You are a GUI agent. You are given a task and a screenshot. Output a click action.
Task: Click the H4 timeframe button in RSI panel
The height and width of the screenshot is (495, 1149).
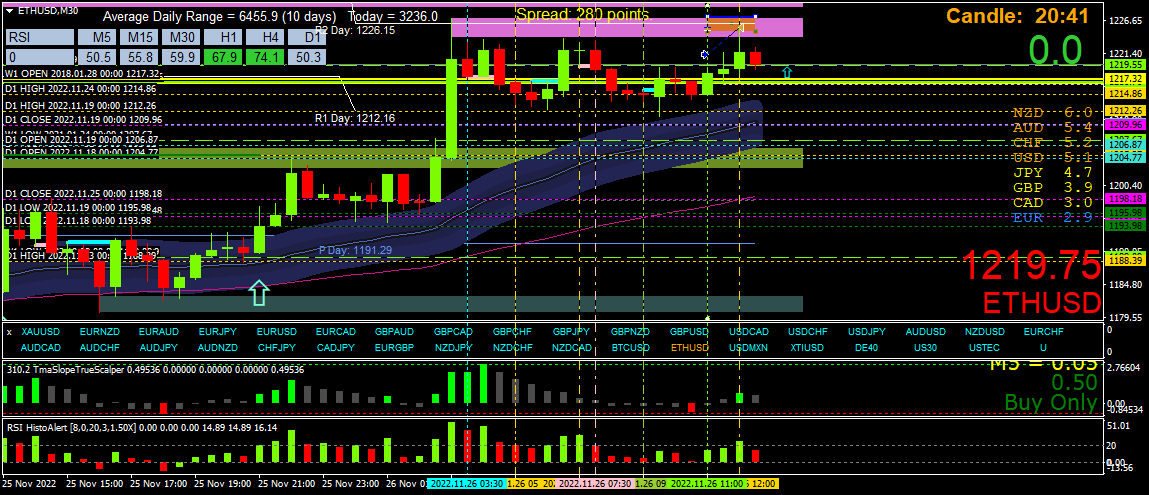point(266,37)
